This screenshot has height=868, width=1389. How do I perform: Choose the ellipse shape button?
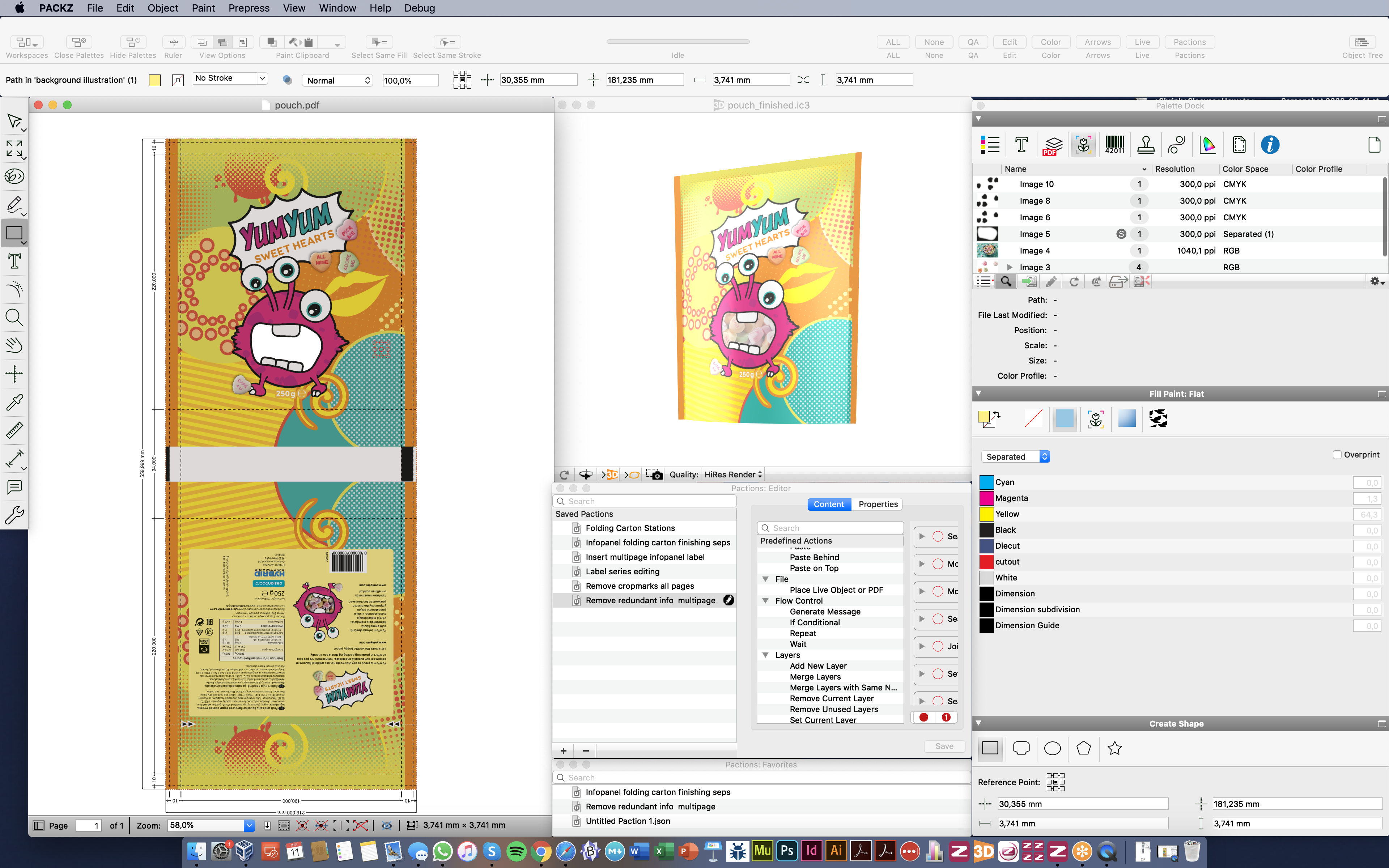1052,748
